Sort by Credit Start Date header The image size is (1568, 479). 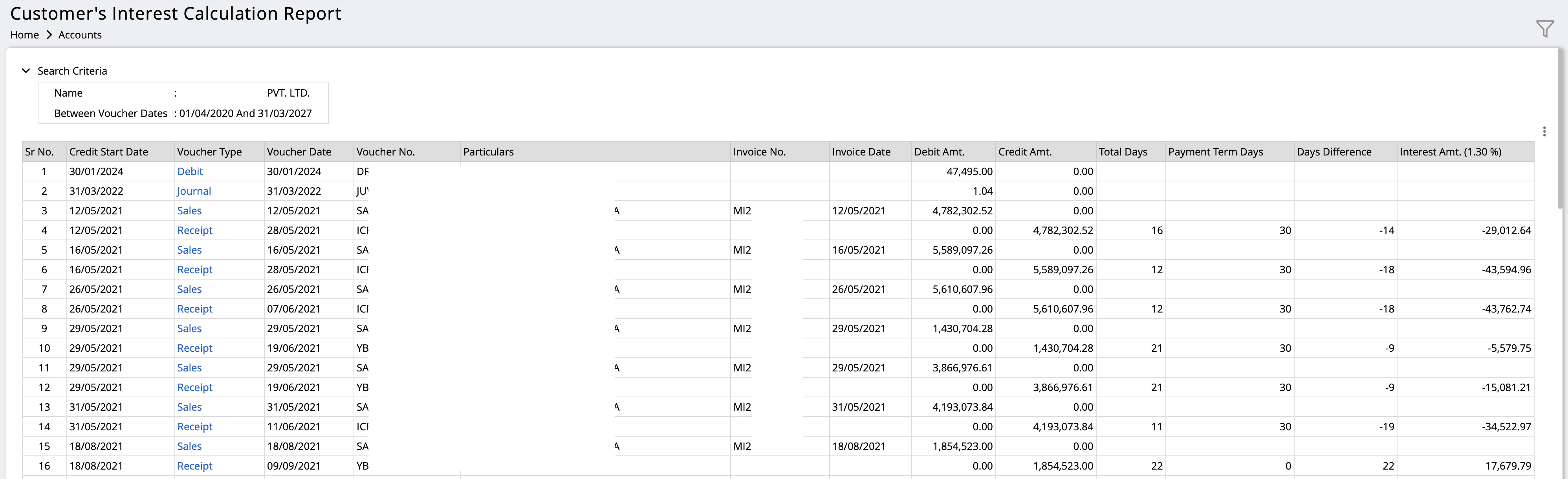[x=121, y=152]
